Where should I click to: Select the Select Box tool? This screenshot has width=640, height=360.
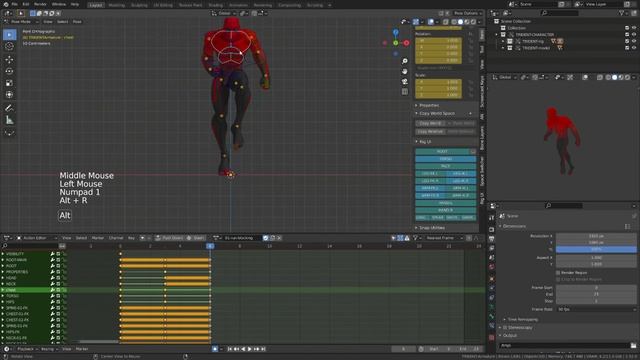click(x=9, y=35)
